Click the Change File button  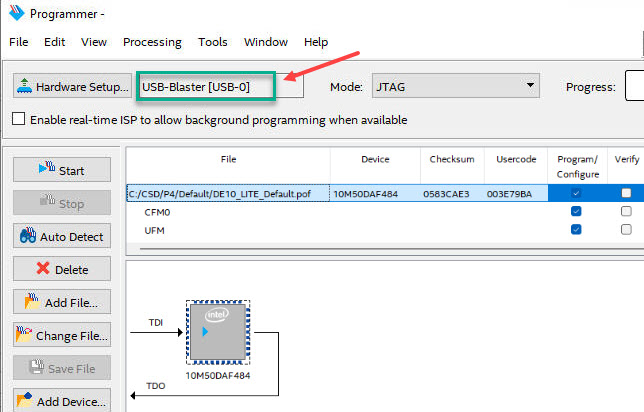[61, 336]
